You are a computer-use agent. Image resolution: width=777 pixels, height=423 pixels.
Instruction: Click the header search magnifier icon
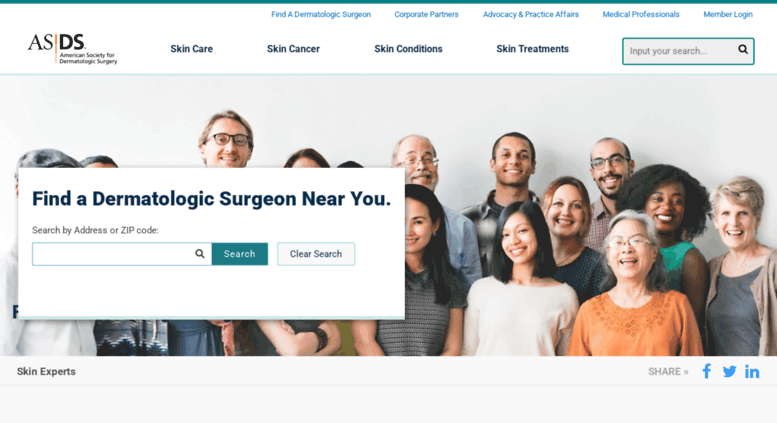point(743,49)
